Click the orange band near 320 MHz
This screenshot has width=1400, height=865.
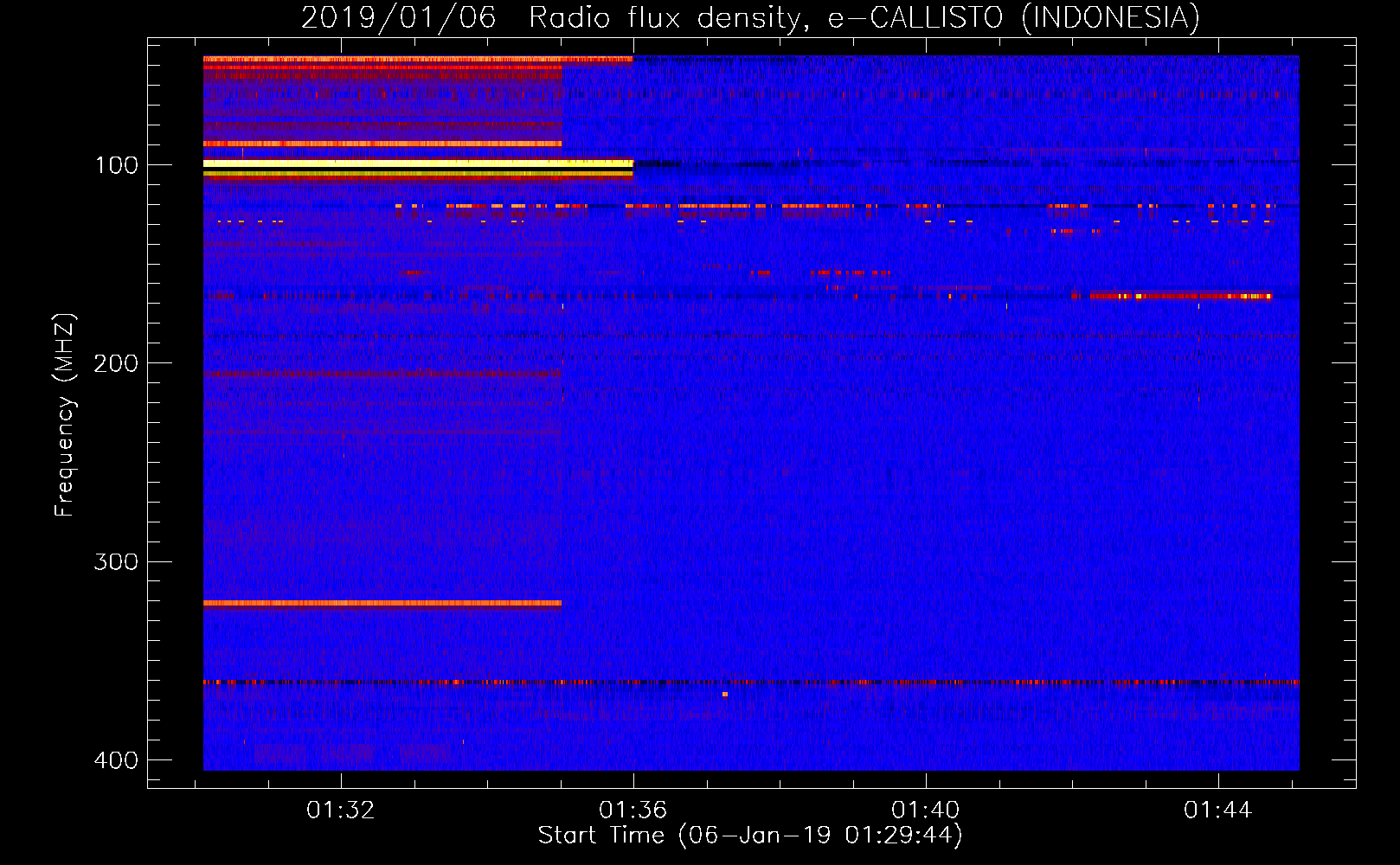click(382, 603)
